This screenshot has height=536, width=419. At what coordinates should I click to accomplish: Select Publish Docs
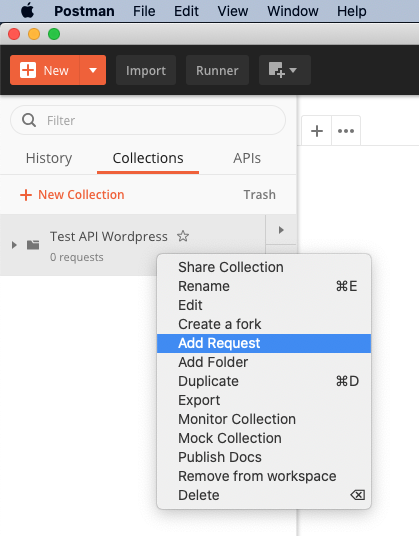point(264,457)
